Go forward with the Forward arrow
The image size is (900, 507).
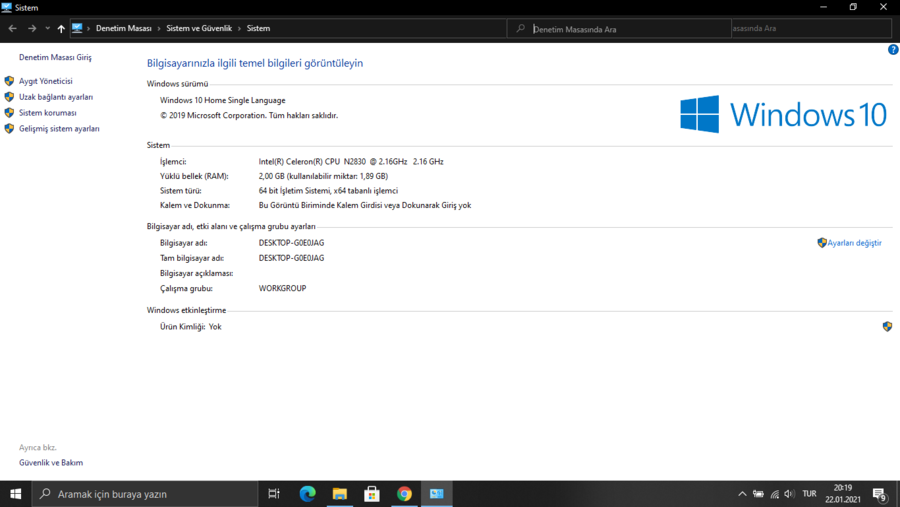32,28
